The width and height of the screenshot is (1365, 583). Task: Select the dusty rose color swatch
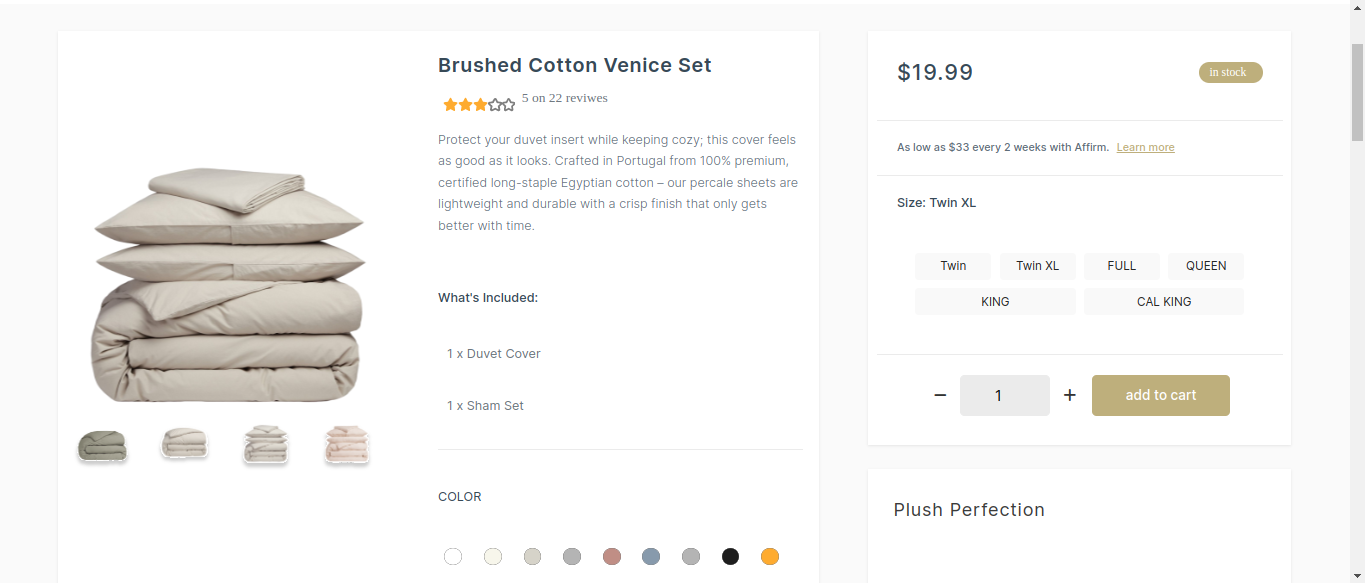[x=612, y=557]
